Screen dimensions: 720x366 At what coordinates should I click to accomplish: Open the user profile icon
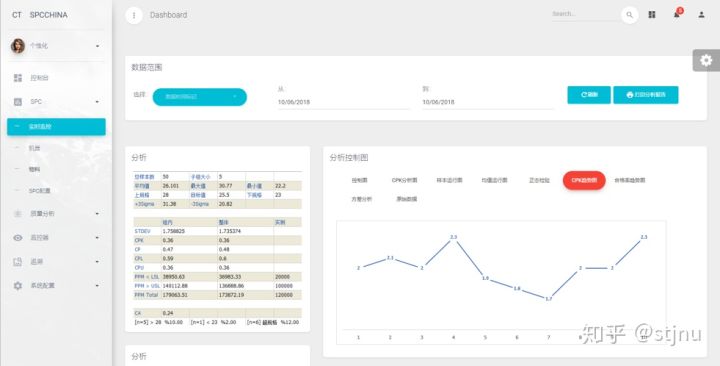pyautogui.click(x=701, y=15)
